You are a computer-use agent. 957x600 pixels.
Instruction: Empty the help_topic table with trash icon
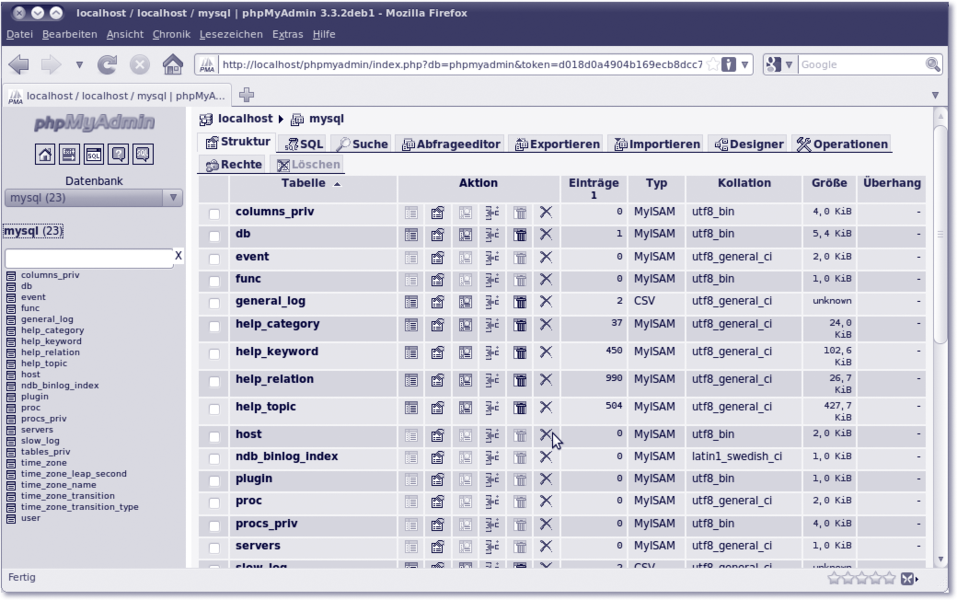tap(520, 408)
